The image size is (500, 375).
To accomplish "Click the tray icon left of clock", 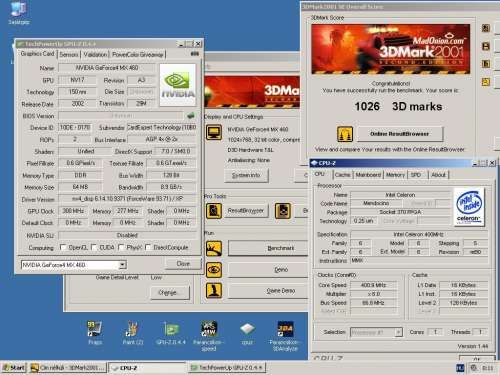I will [x=473, y=368].
